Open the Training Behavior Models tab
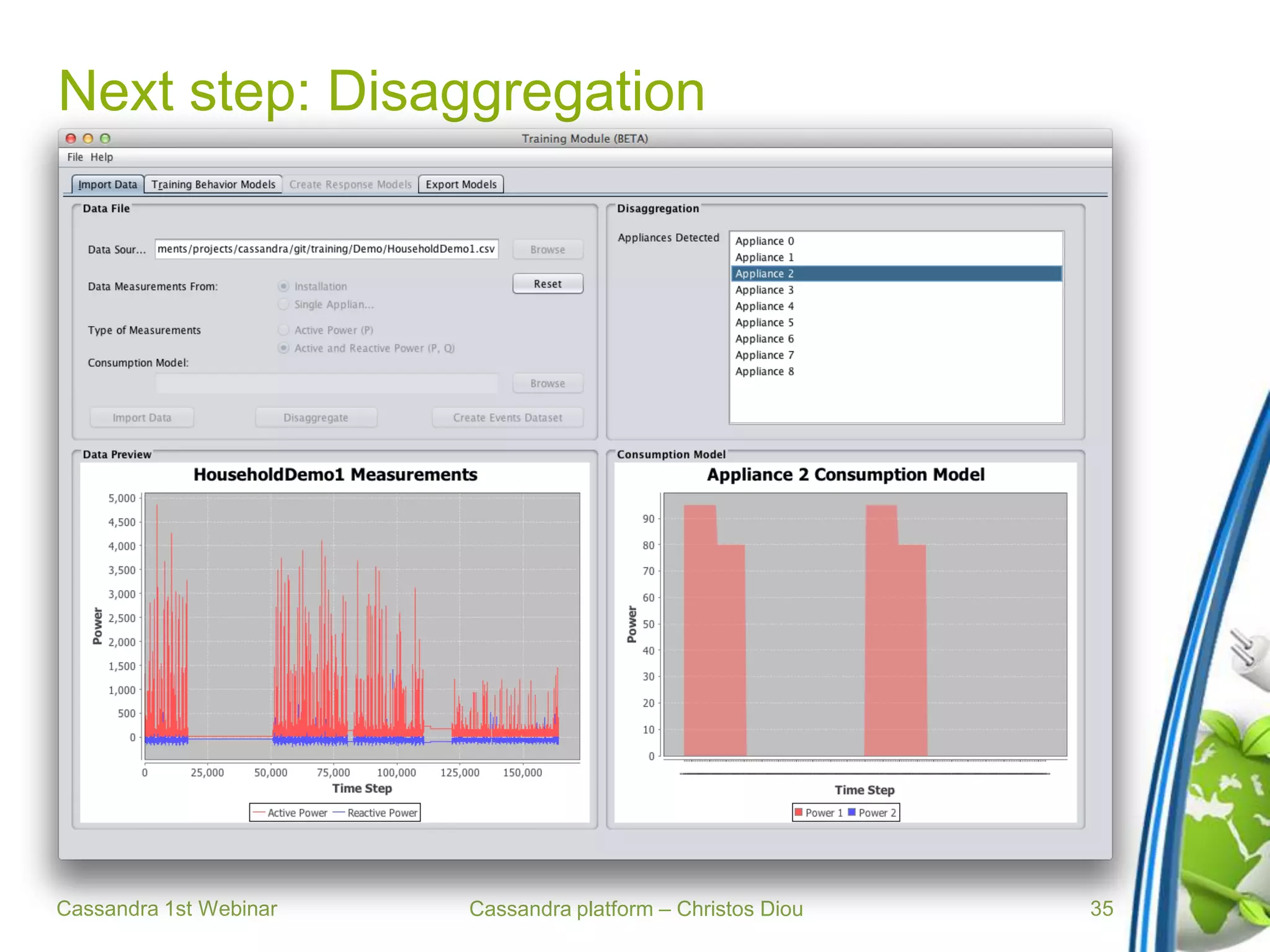1270x952 pixels. click(x=213, y=184)
